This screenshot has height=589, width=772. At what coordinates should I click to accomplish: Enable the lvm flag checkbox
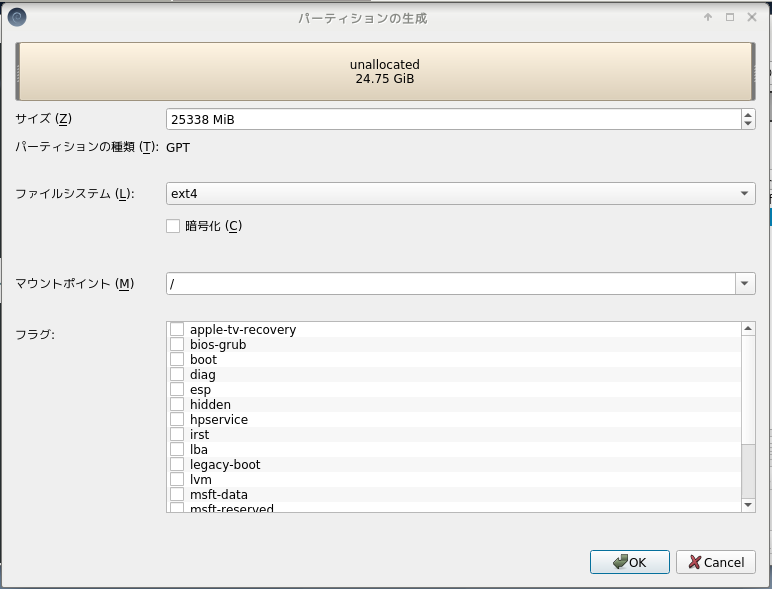(x=177, y=480)
